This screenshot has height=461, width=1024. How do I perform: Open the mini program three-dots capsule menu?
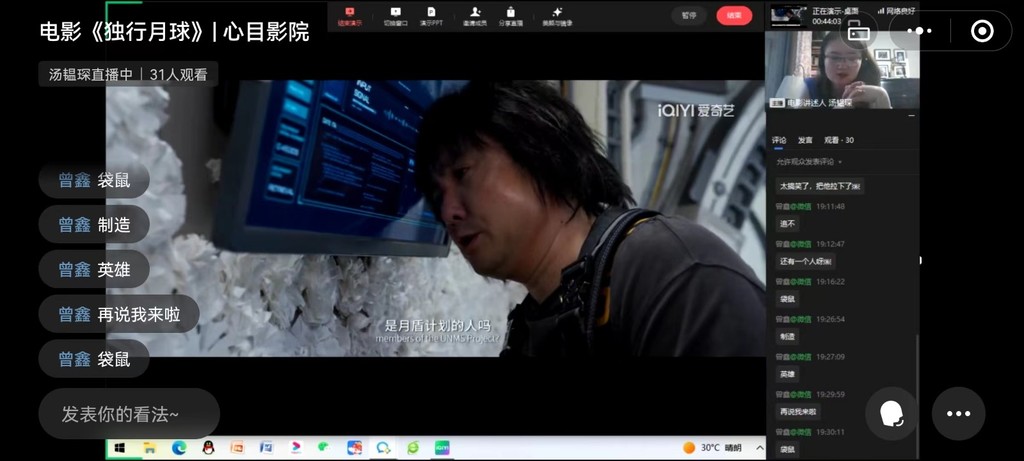920,31
